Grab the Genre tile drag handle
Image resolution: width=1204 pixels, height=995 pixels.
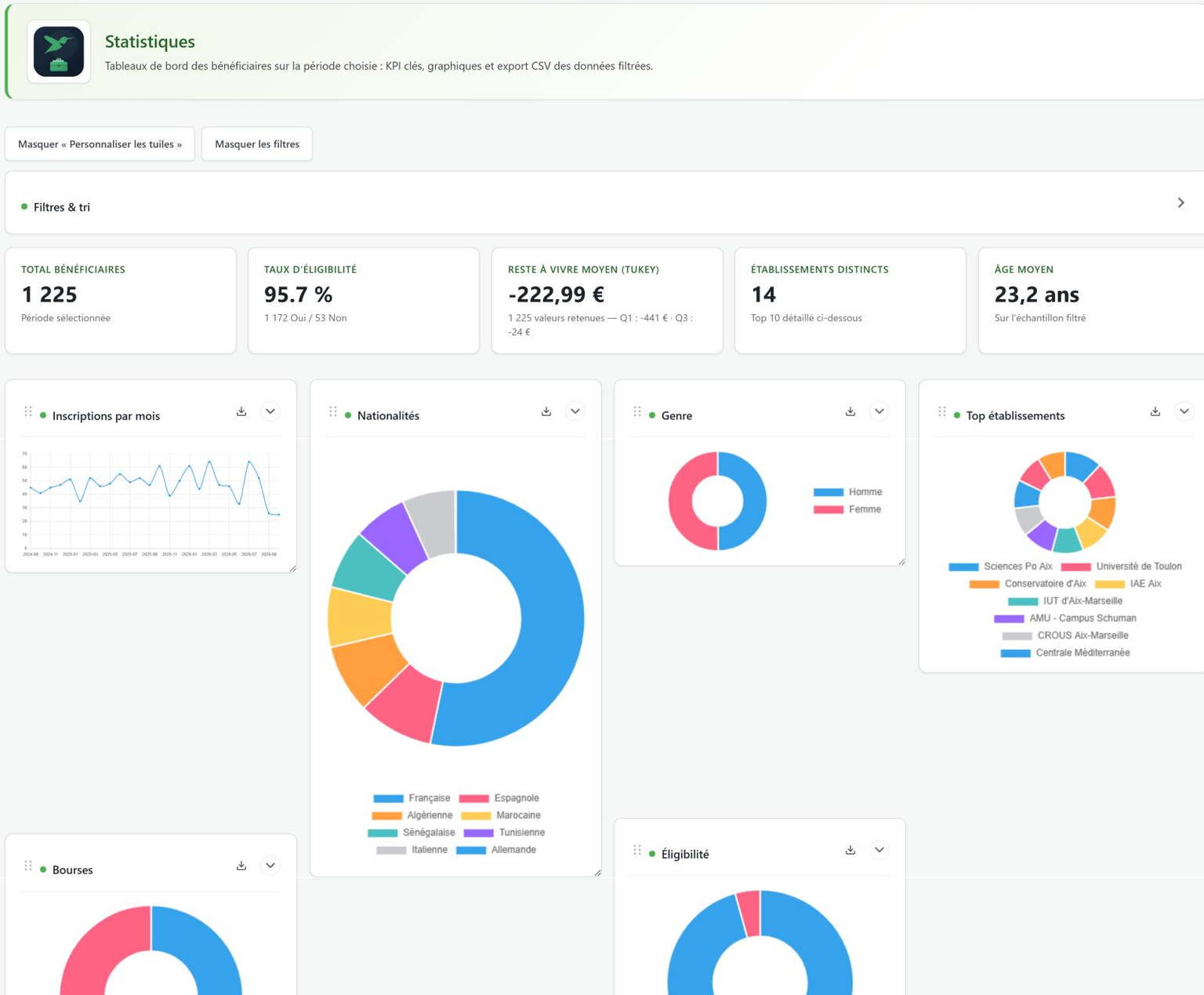637,411
